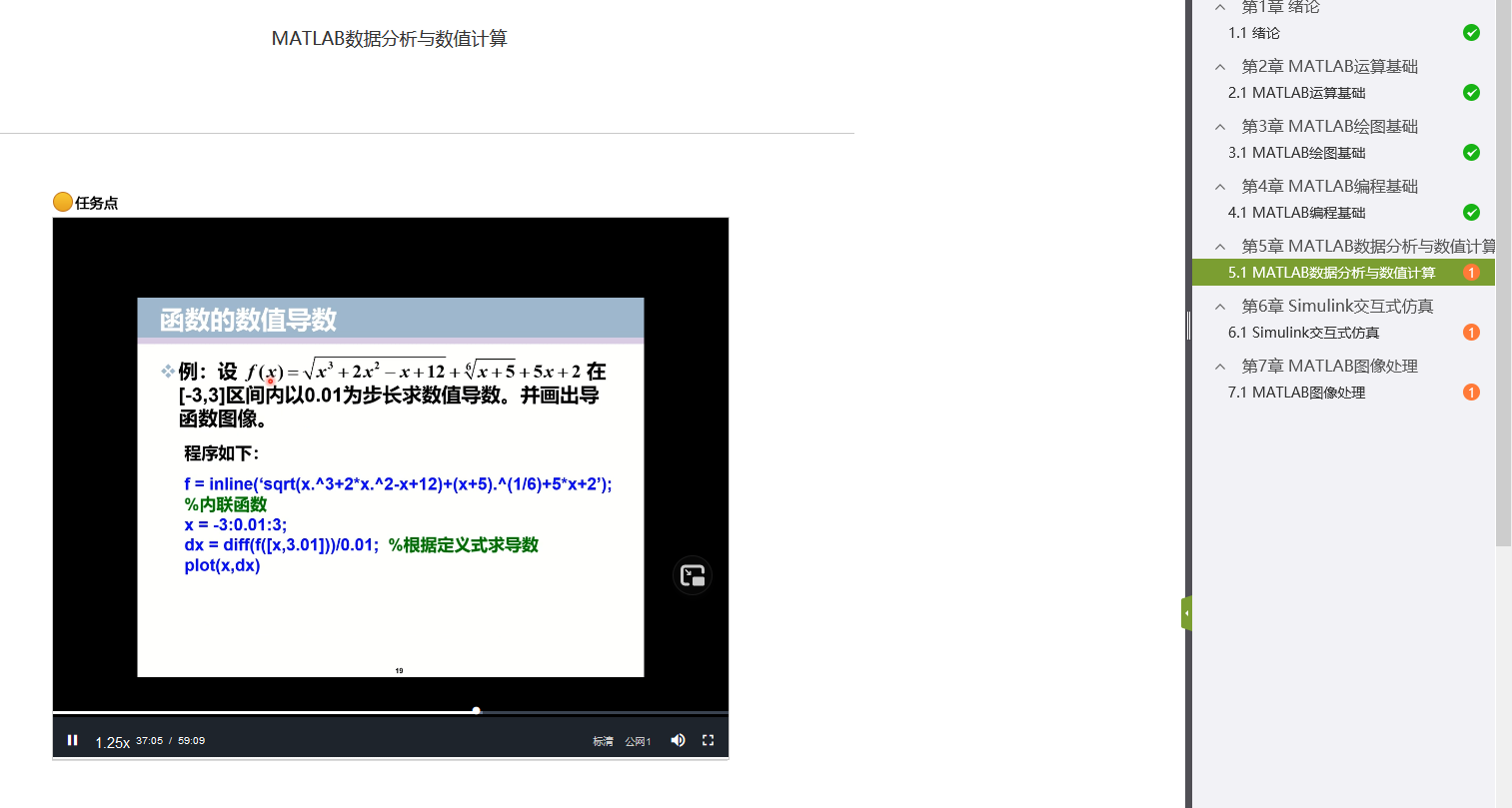The width and height of the screenshot is (1512, 808).
Task: Open the 标清 quality selector
Action: [603, 741]
